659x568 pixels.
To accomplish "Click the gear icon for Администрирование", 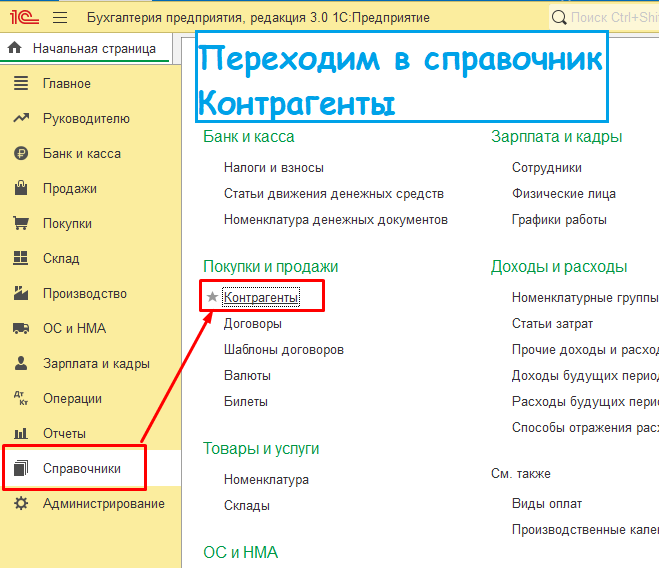I will pos(21,503).
